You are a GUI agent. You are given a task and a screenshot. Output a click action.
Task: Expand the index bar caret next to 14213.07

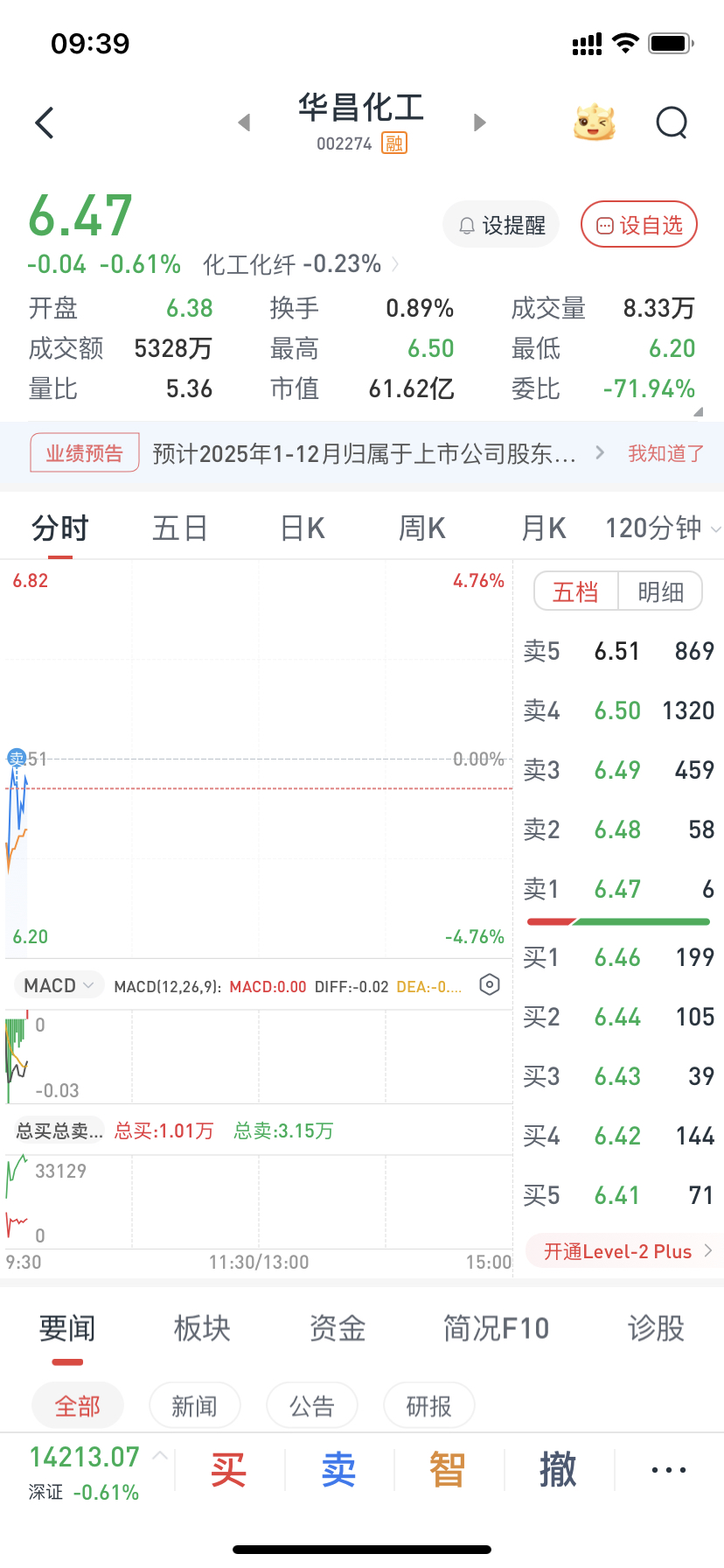pos(160,1456)
